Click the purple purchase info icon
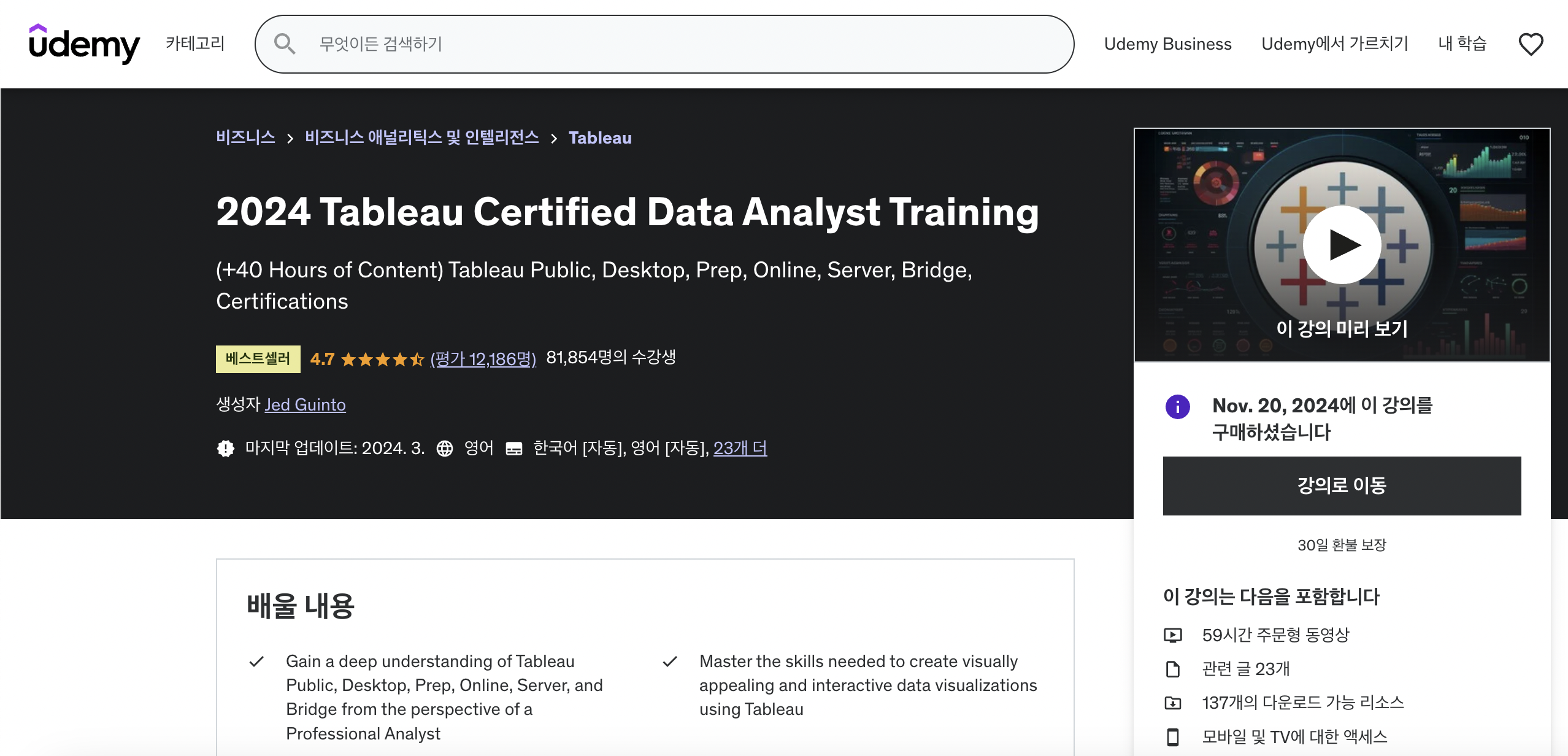Image resolution: width=1568 pixels, height=756 pixels. click(1177, 407)
